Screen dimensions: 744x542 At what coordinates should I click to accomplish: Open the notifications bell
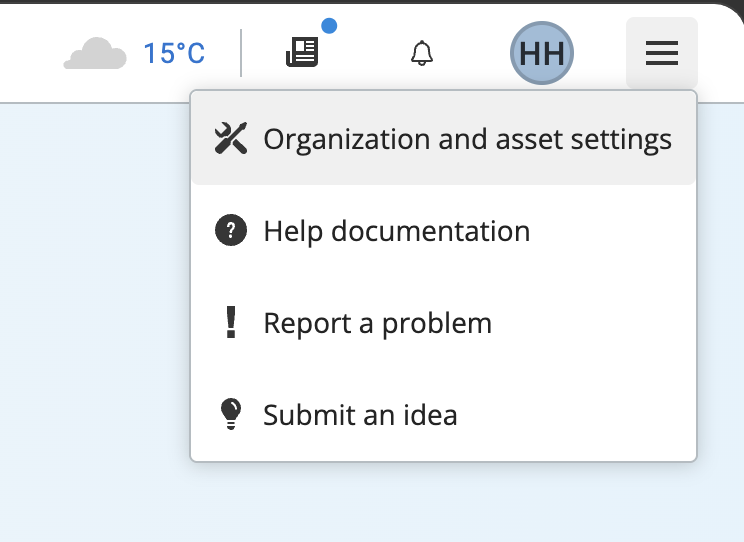point(422,53)
